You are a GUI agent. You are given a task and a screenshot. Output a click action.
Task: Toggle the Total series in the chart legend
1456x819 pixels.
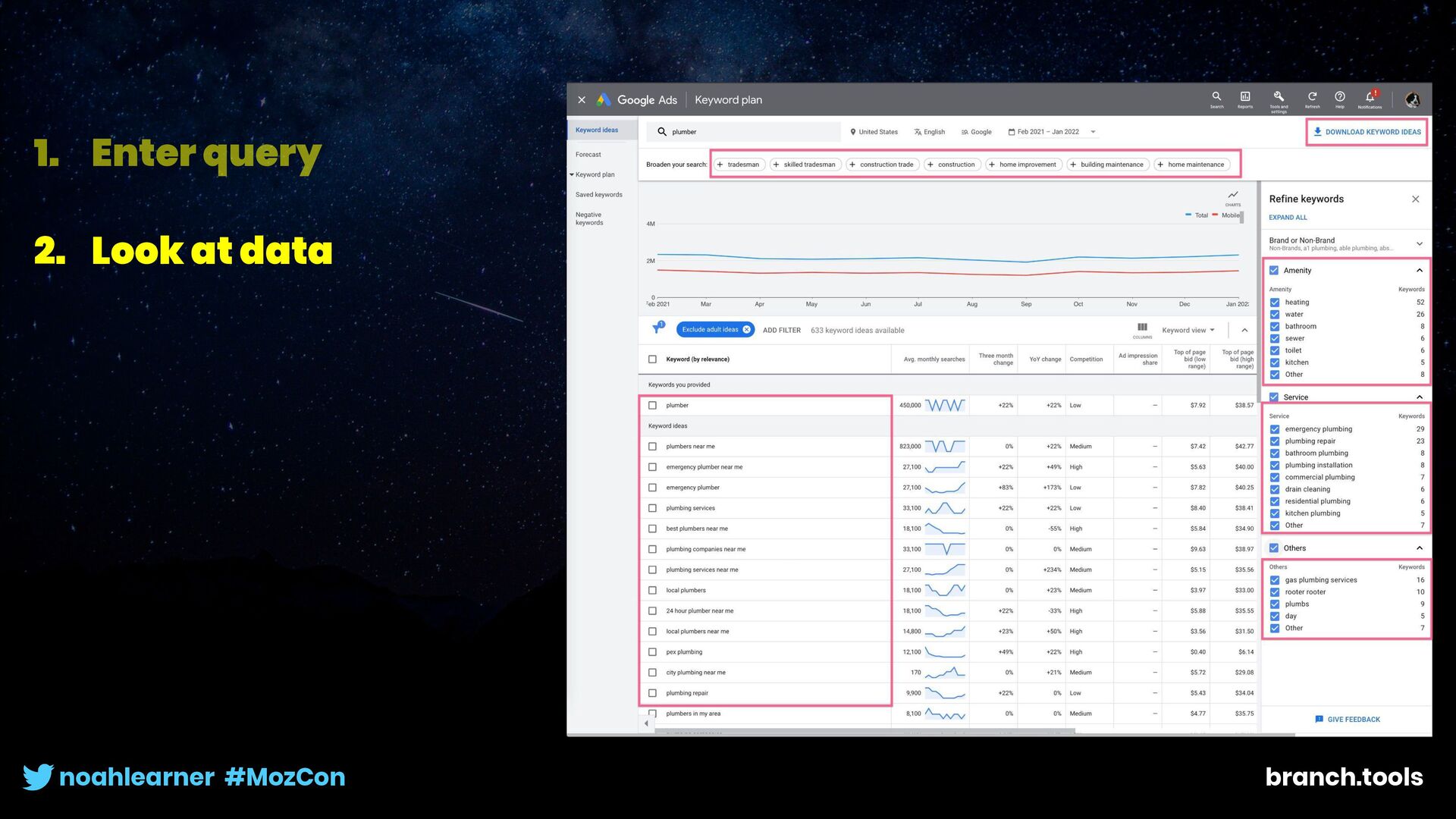coord(1197,215)
